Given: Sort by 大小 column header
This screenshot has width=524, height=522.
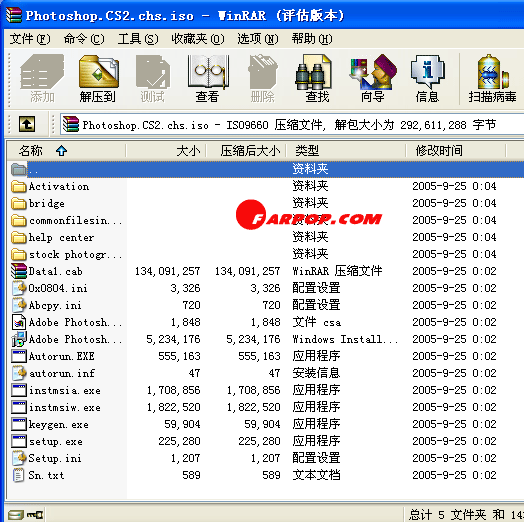Looking at the screenshot, I should point(166,151).
